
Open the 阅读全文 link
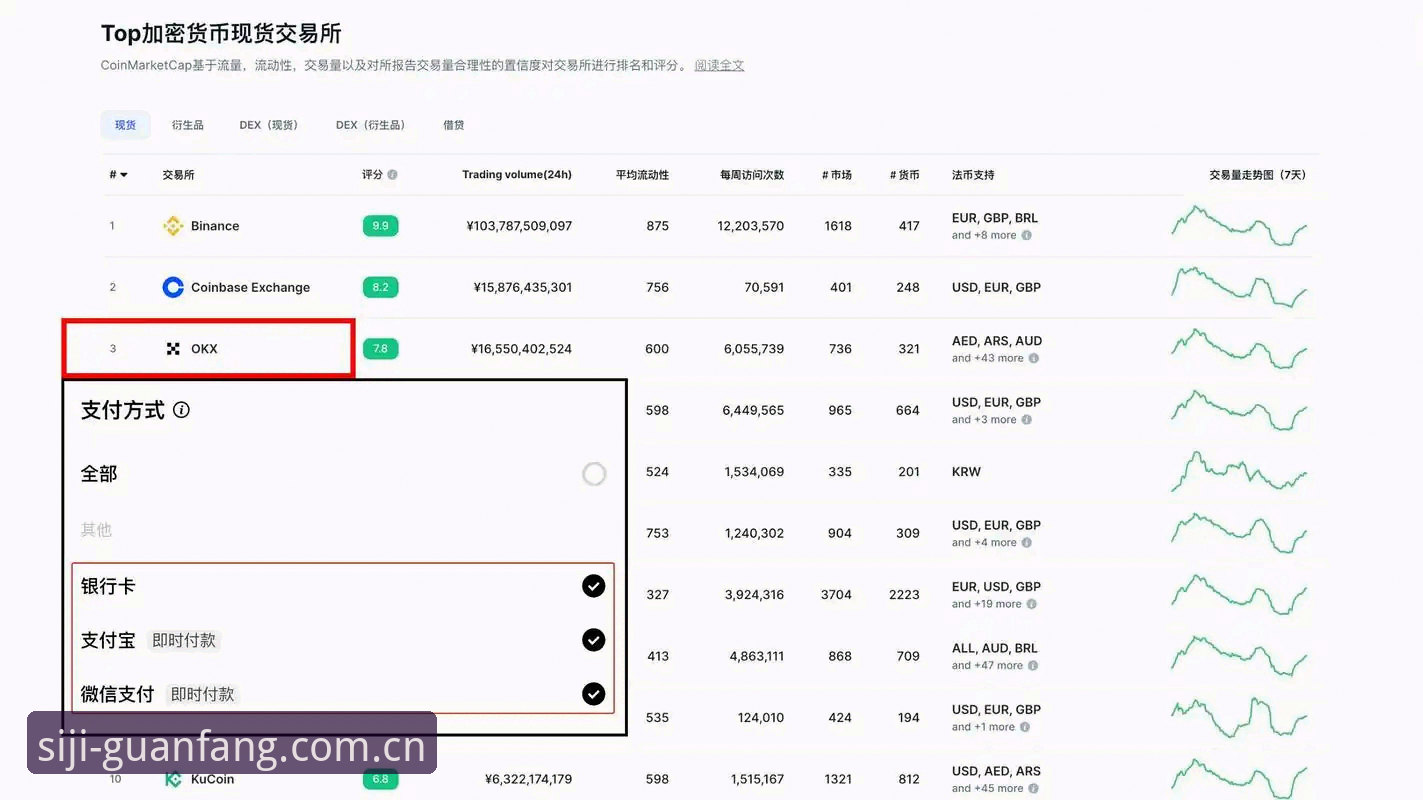[720, 65]
